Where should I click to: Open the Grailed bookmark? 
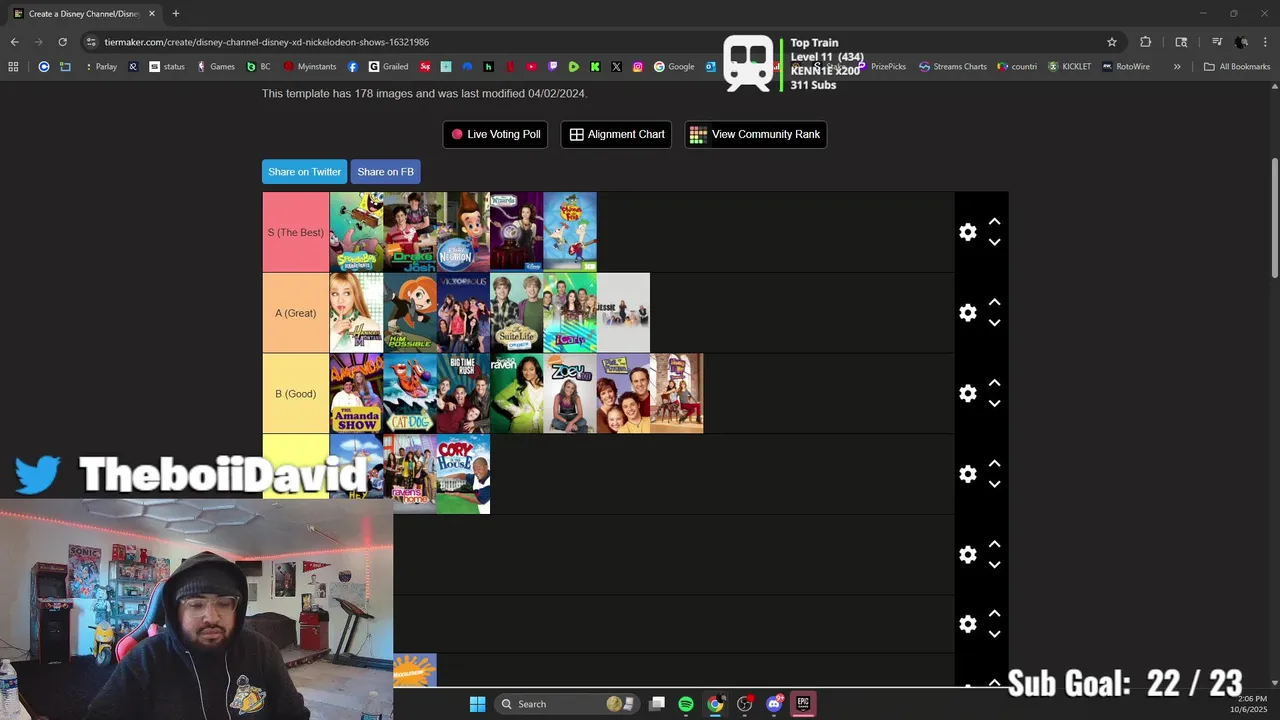tap(389, 67)
